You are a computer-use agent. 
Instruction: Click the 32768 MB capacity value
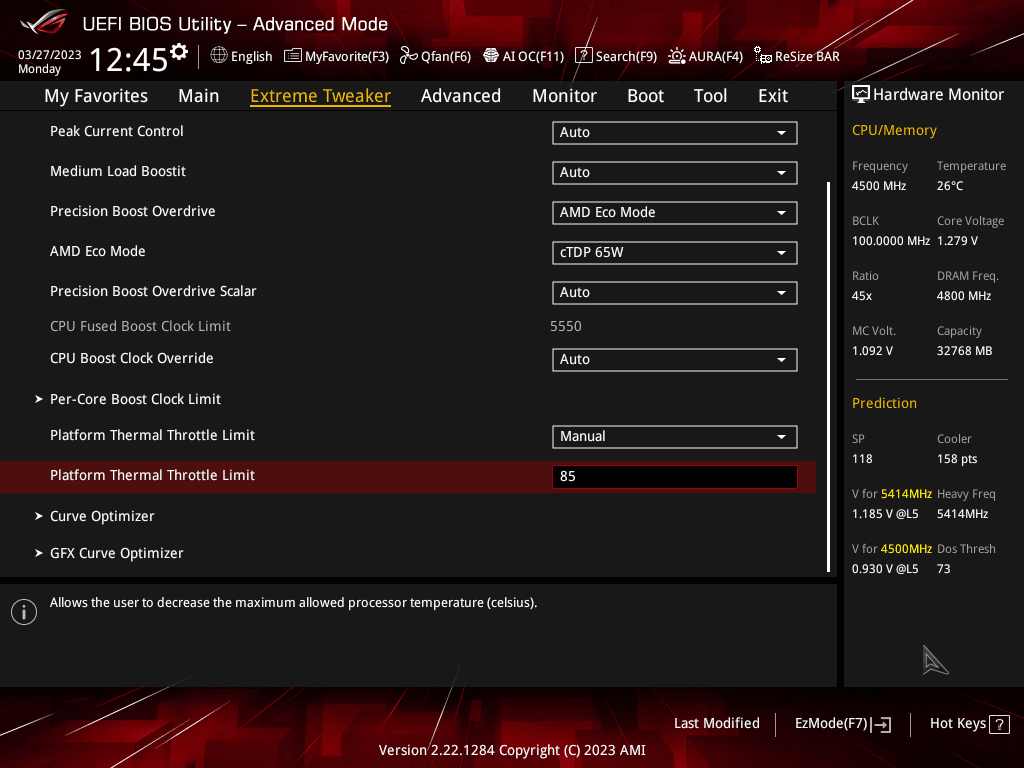tap(965, 351)
